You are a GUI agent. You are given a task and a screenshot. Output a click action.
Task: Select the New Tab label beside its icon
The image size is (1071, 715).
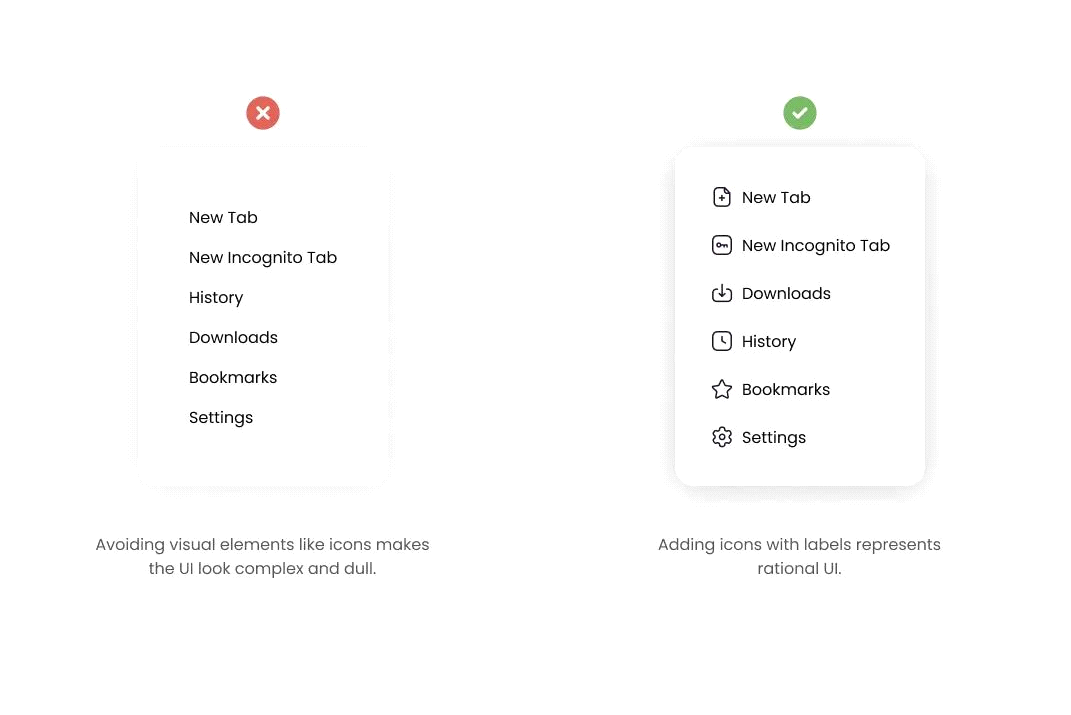(x=776, y=197)
